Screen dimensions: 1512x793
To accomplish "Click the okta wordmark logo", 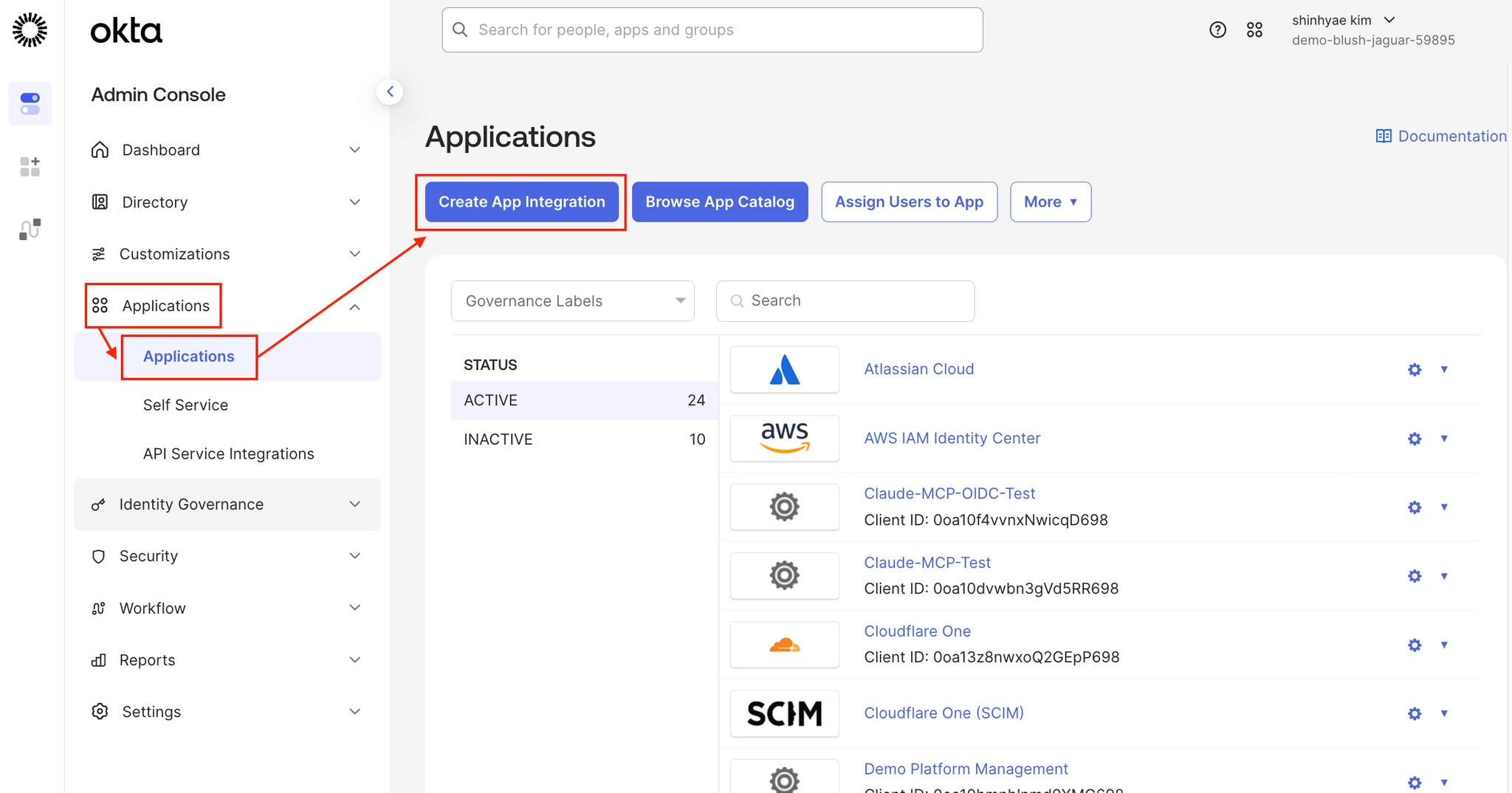I will tap(126, 30).
